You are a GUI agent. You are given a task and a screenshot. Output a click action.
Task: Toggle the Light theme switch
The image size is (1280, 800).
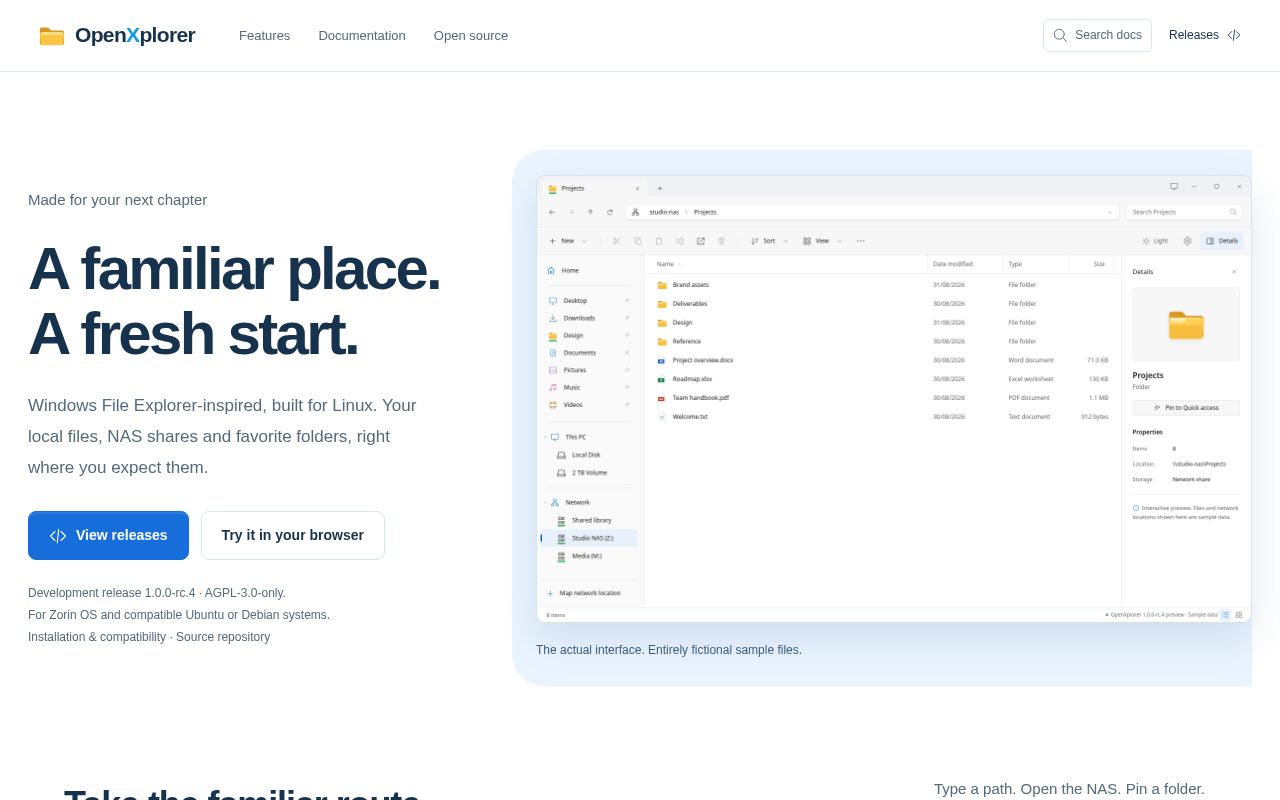click(x=1155, y=241)
